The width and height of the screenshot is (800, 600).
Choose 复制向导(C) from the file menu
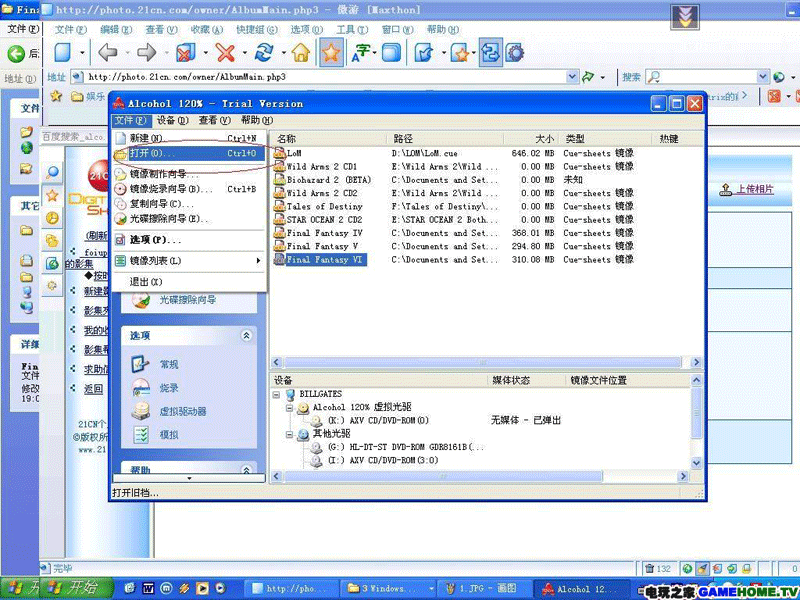189,204
